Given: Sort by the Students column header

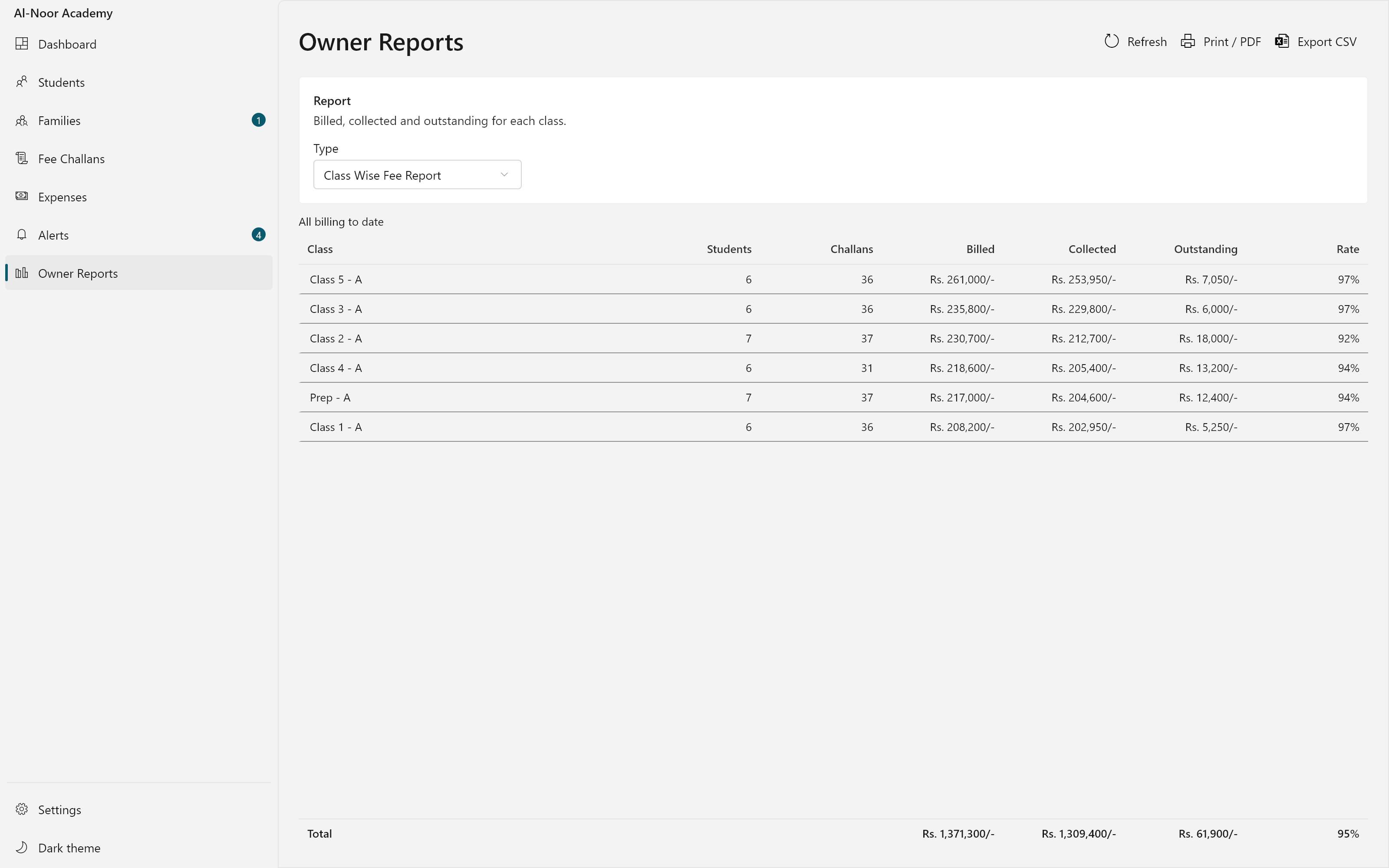Looking at the screenshot, I should tap(729, 249).
